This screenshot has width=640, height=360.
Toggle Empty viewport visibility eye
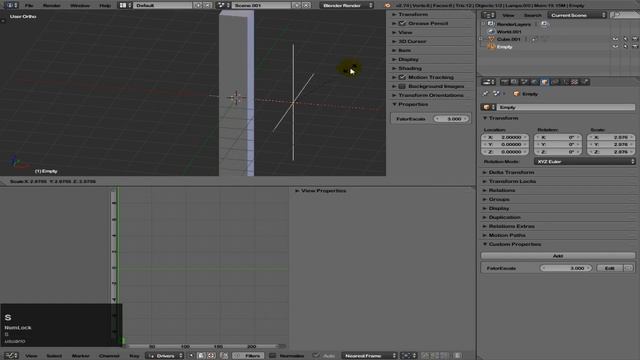[615, 47]
